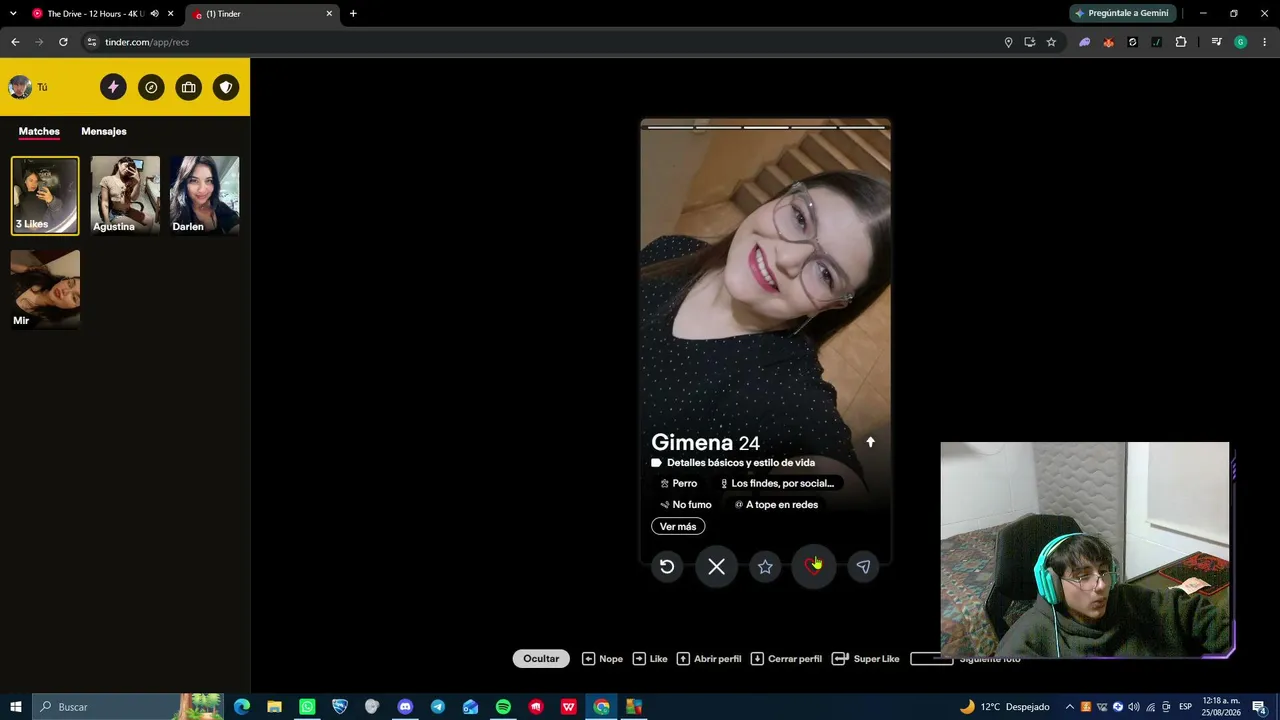Open the tab search dropdown arrow
1280x720 pixels.
[x=13, y=14]
